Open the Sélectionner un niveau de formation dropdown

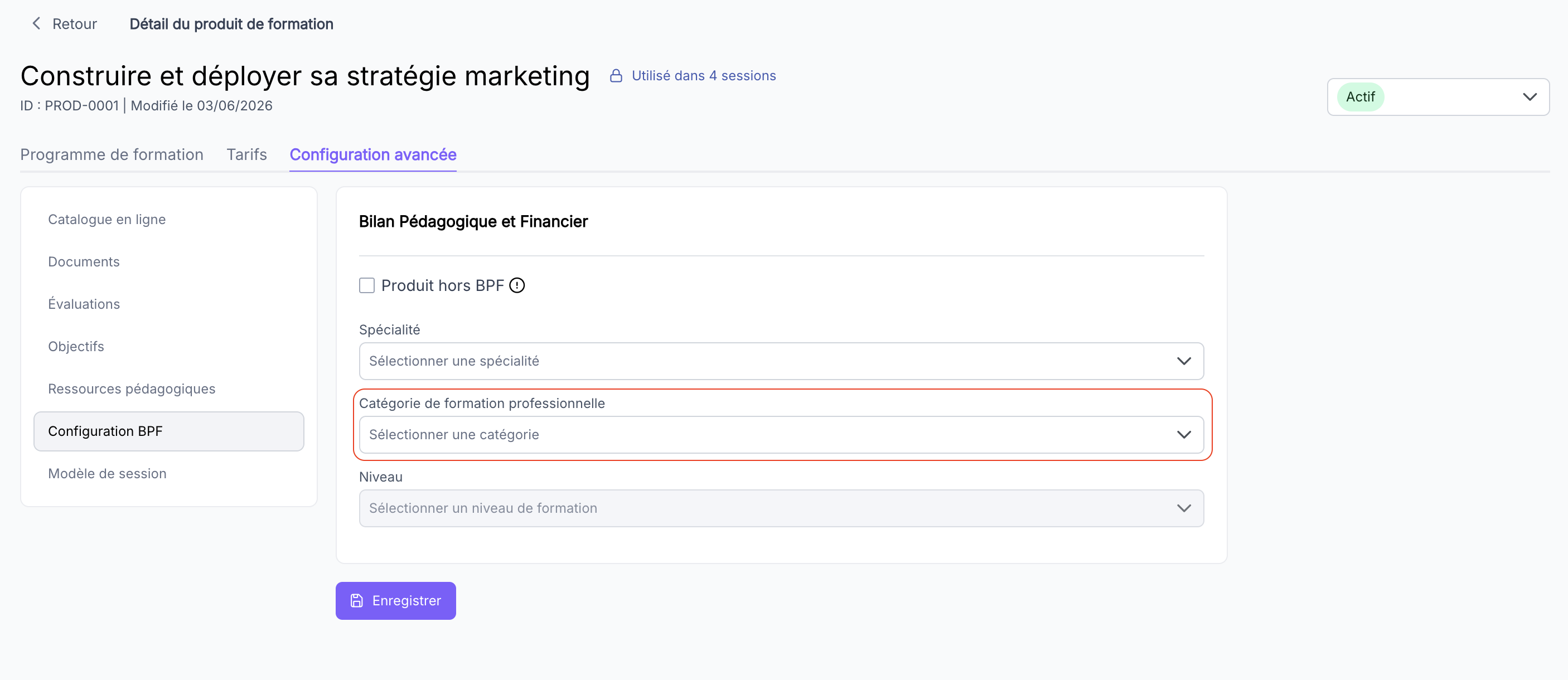(x=782, y=508)
